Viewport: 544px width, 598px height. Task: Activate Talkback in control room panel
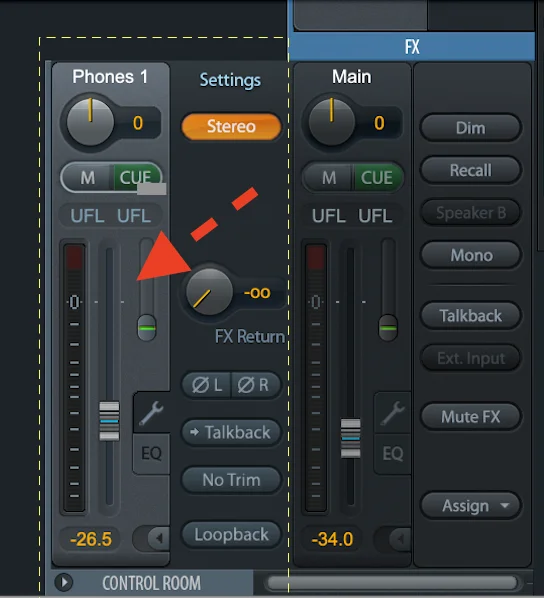point(470,316)
